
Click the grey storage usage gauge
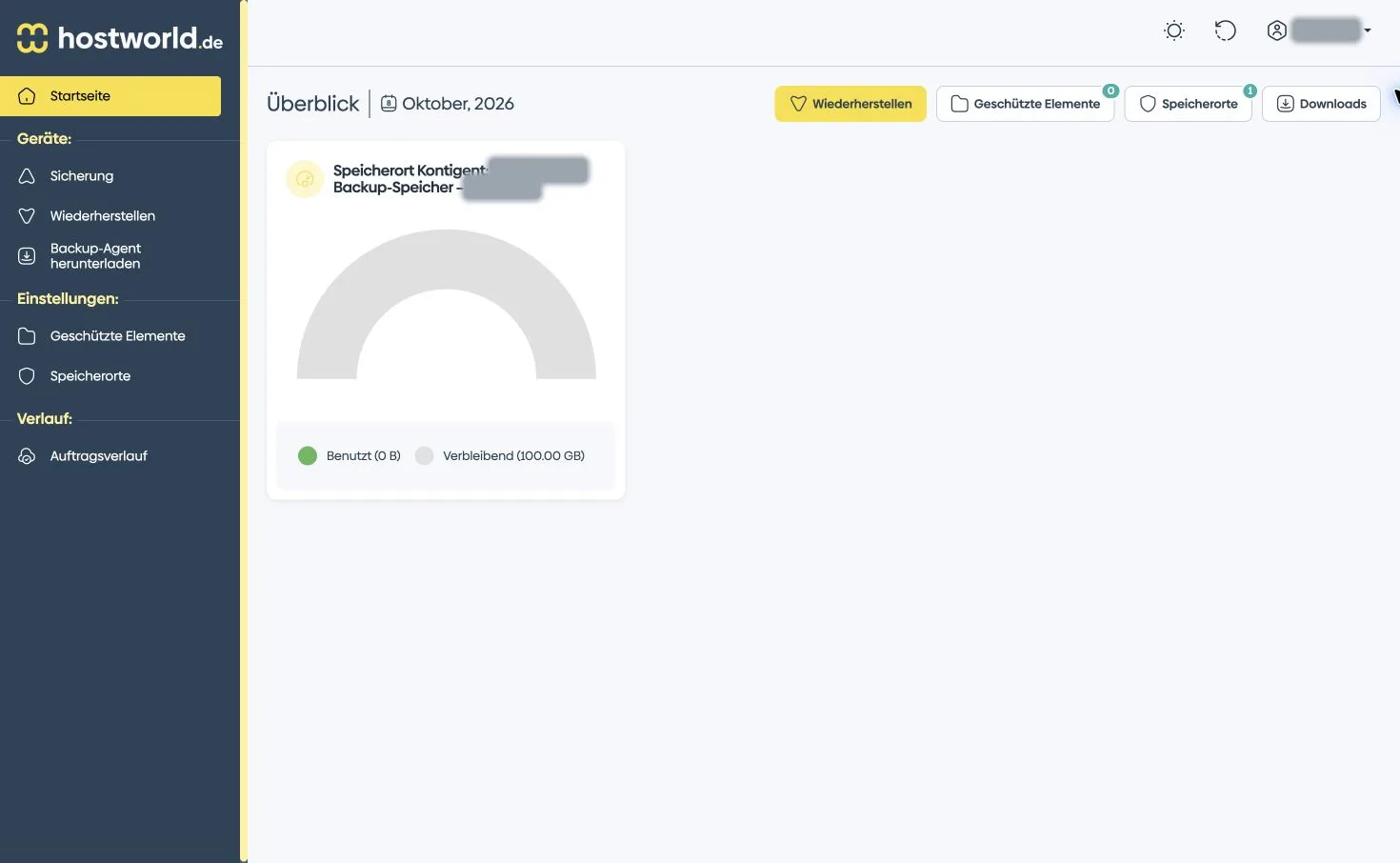tap(447, 305)
